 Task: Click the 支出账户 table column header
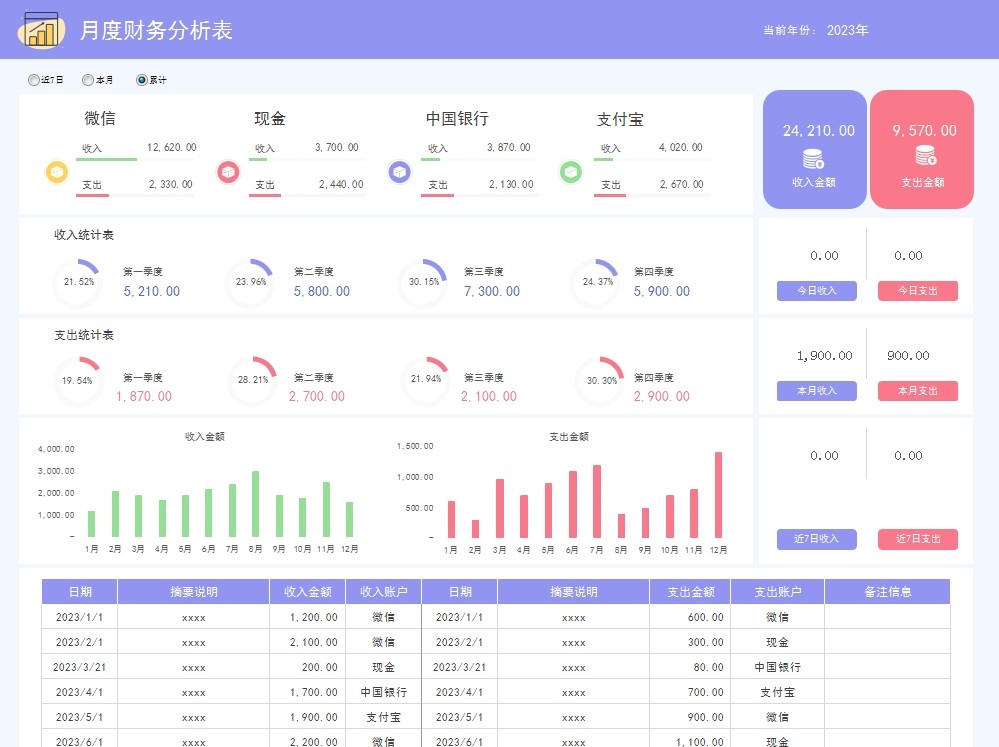tap(778, 591)
